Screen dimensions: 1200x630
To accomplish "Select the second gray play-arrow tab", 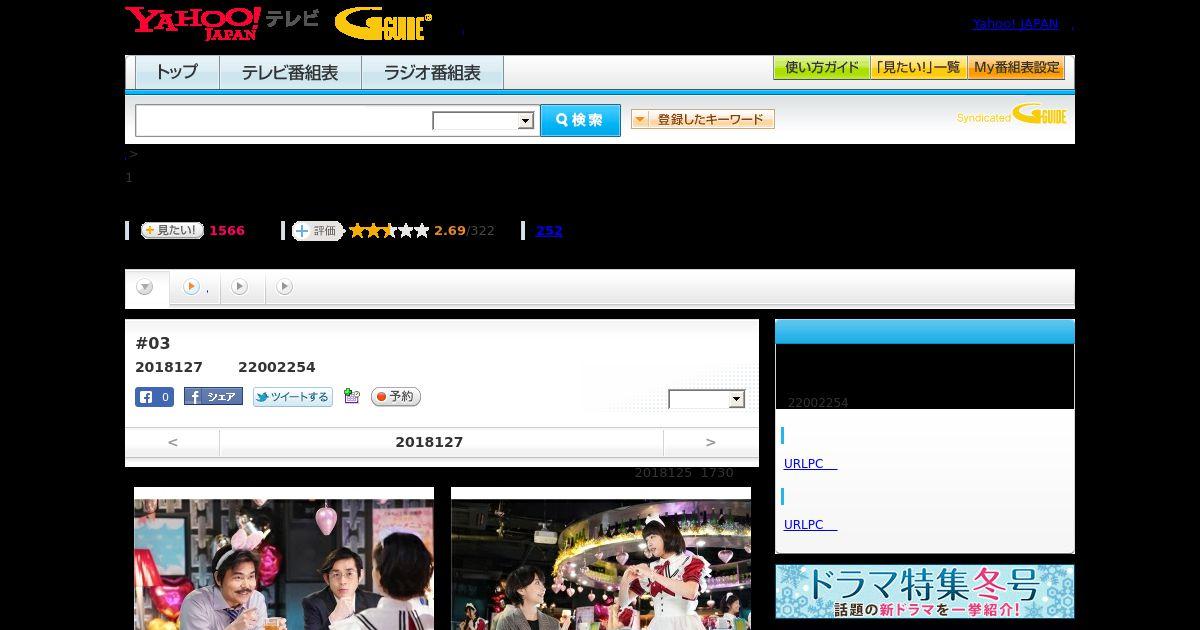I will (x=239, y=287).
